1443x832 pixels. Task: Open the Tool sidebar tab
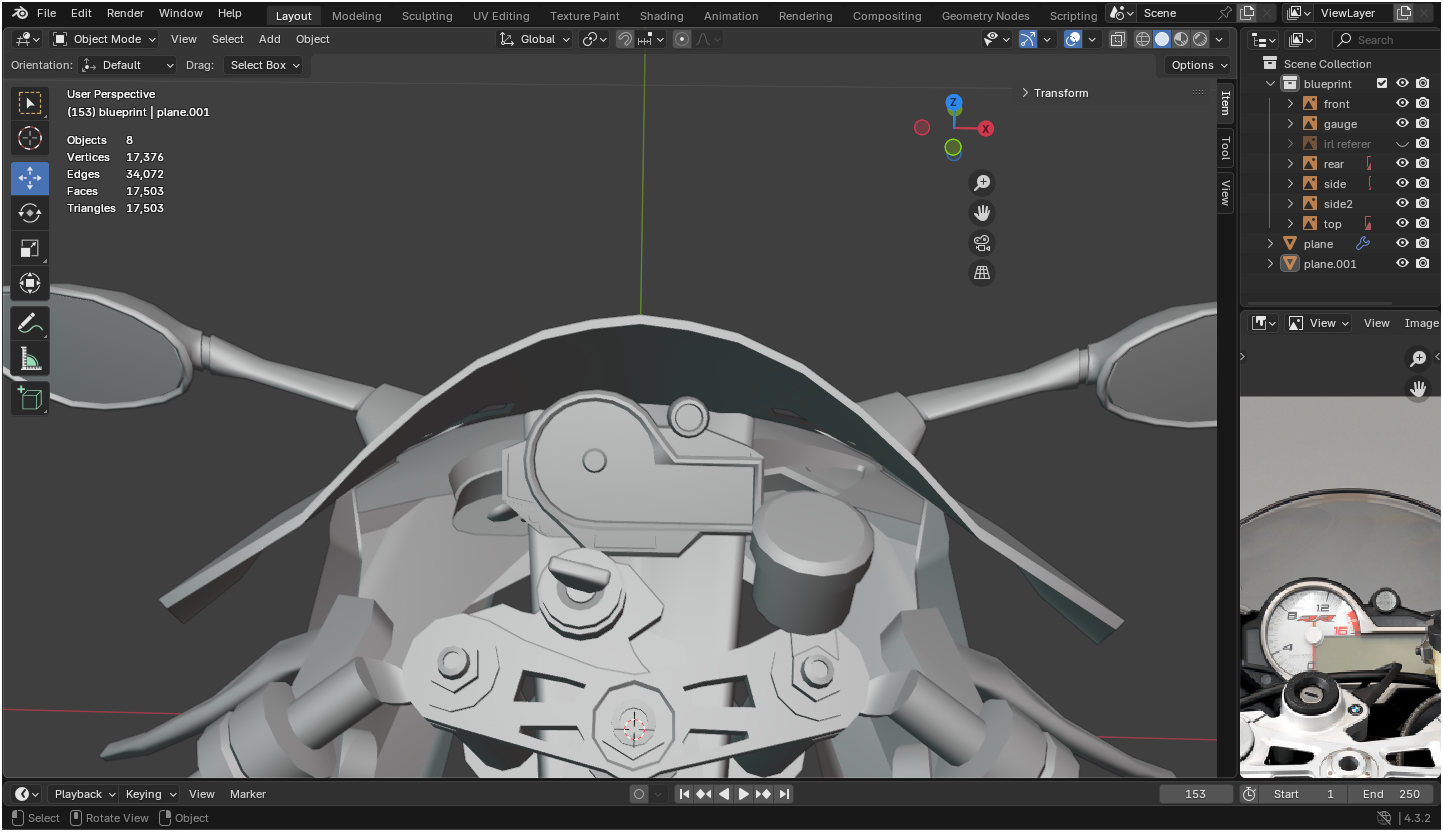click(x=1225, y=149)
